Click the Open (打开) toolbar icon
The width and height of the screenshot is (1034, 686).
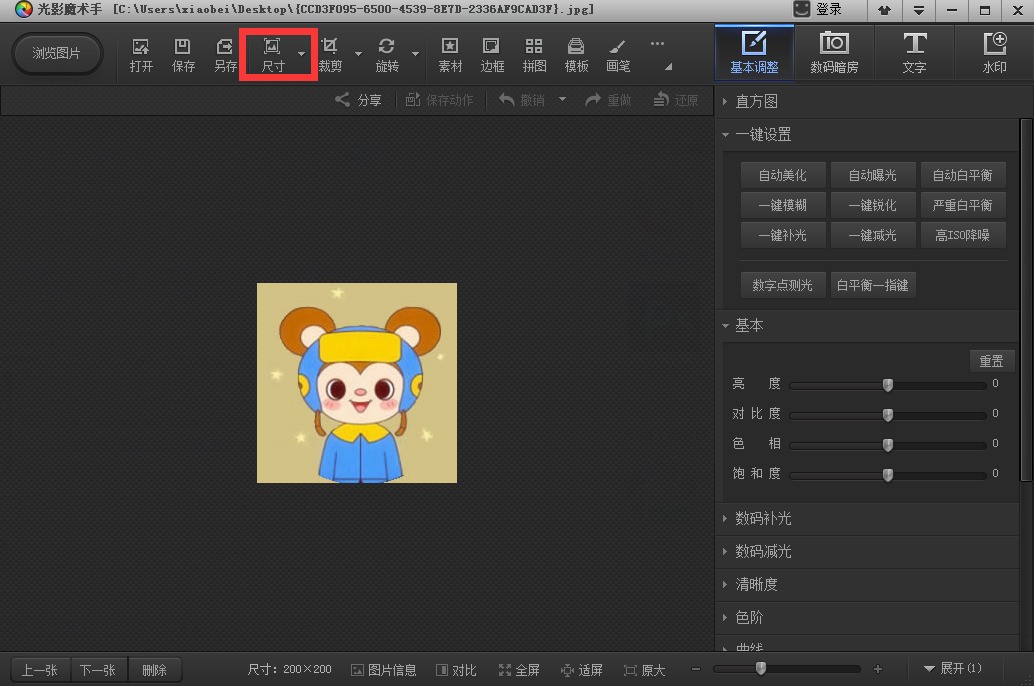(x=141, y=54)
